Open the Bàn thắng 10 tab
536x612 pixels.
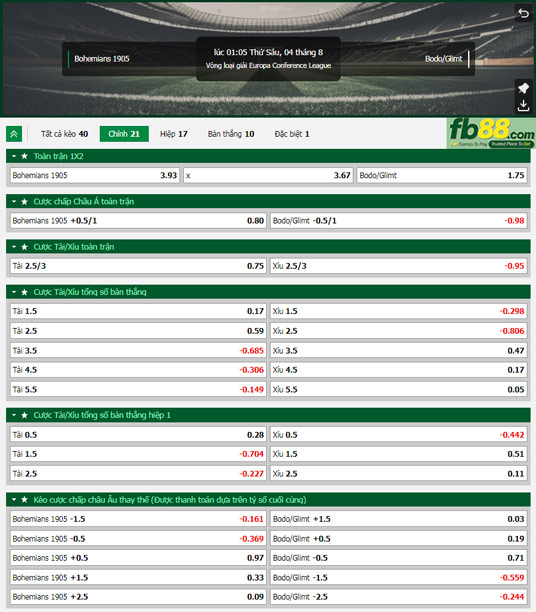click(231, 134)
